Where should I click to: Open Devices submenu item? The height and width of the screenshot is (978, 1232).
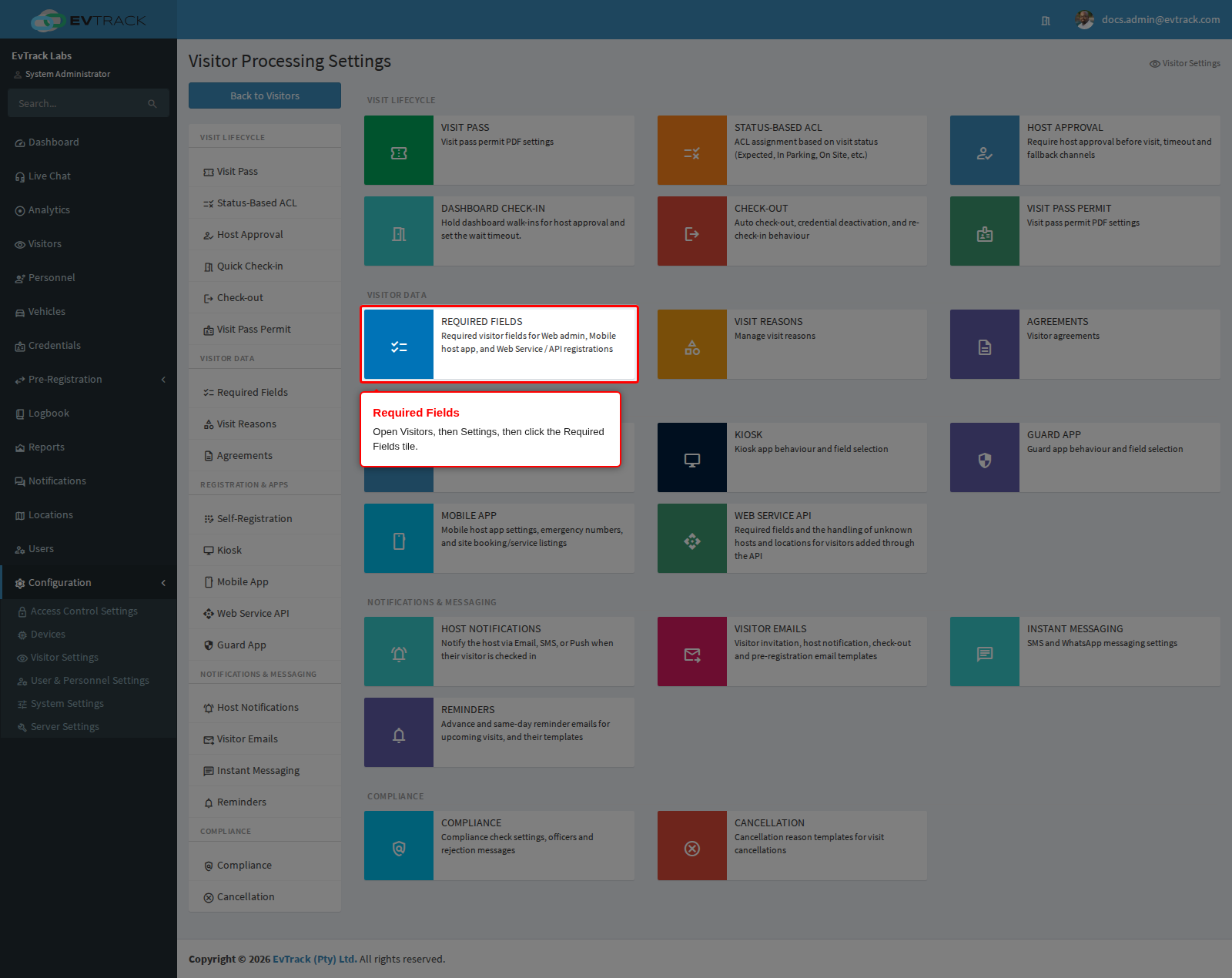pyautogui.click(x=89, y=635)
